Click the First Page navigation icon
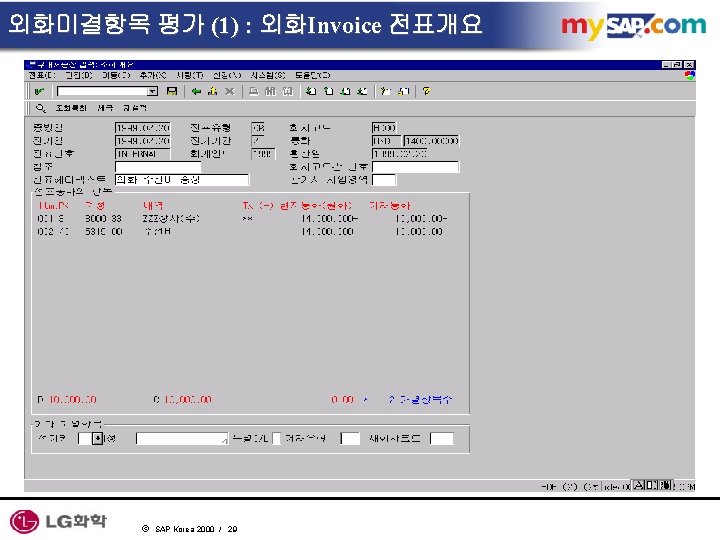This screenshot has width=720, height=540. pyautogui.click(x=311, y=91)
